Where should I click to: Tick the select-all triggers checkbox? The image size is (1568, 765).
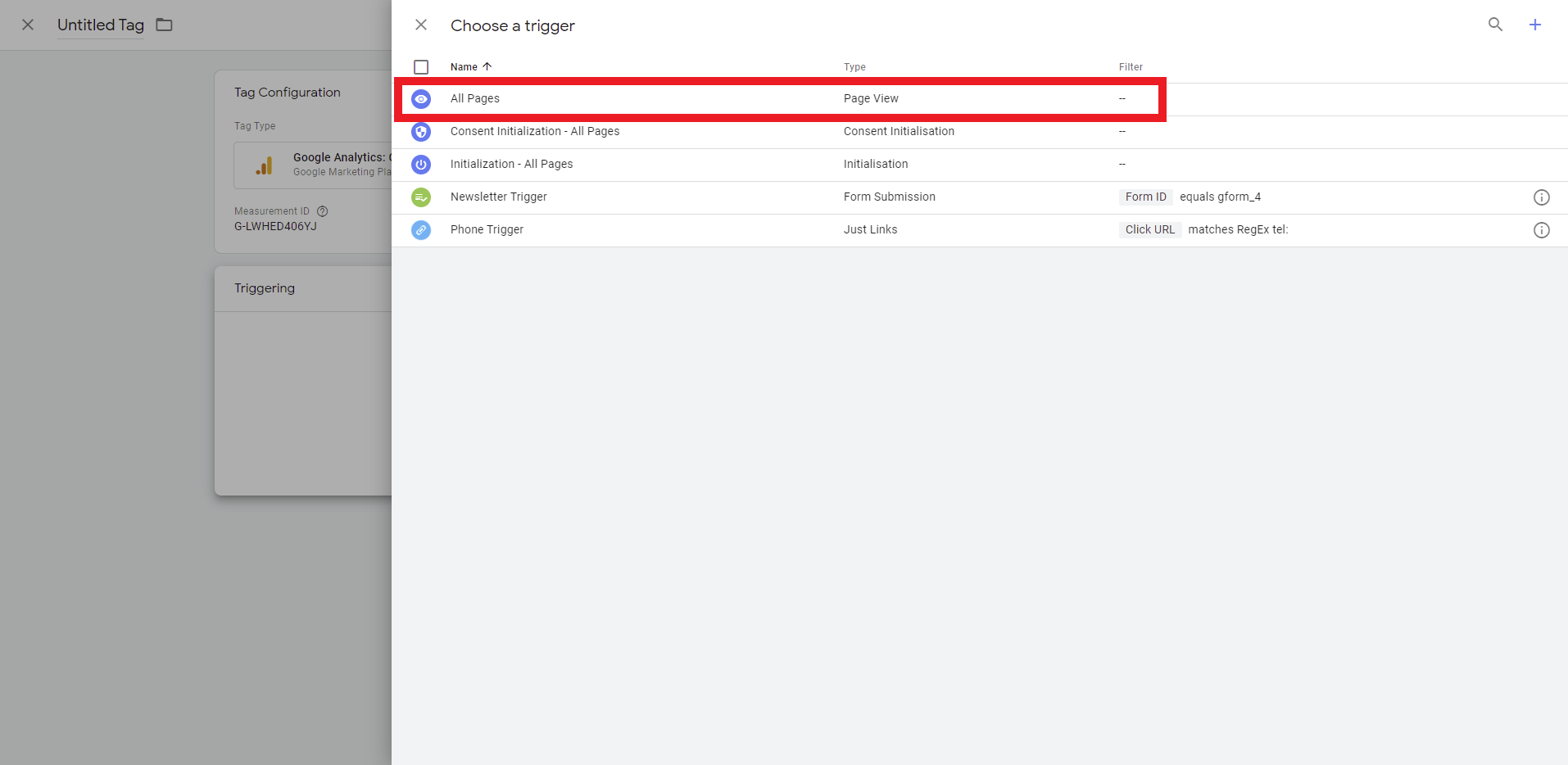point(421,67)
